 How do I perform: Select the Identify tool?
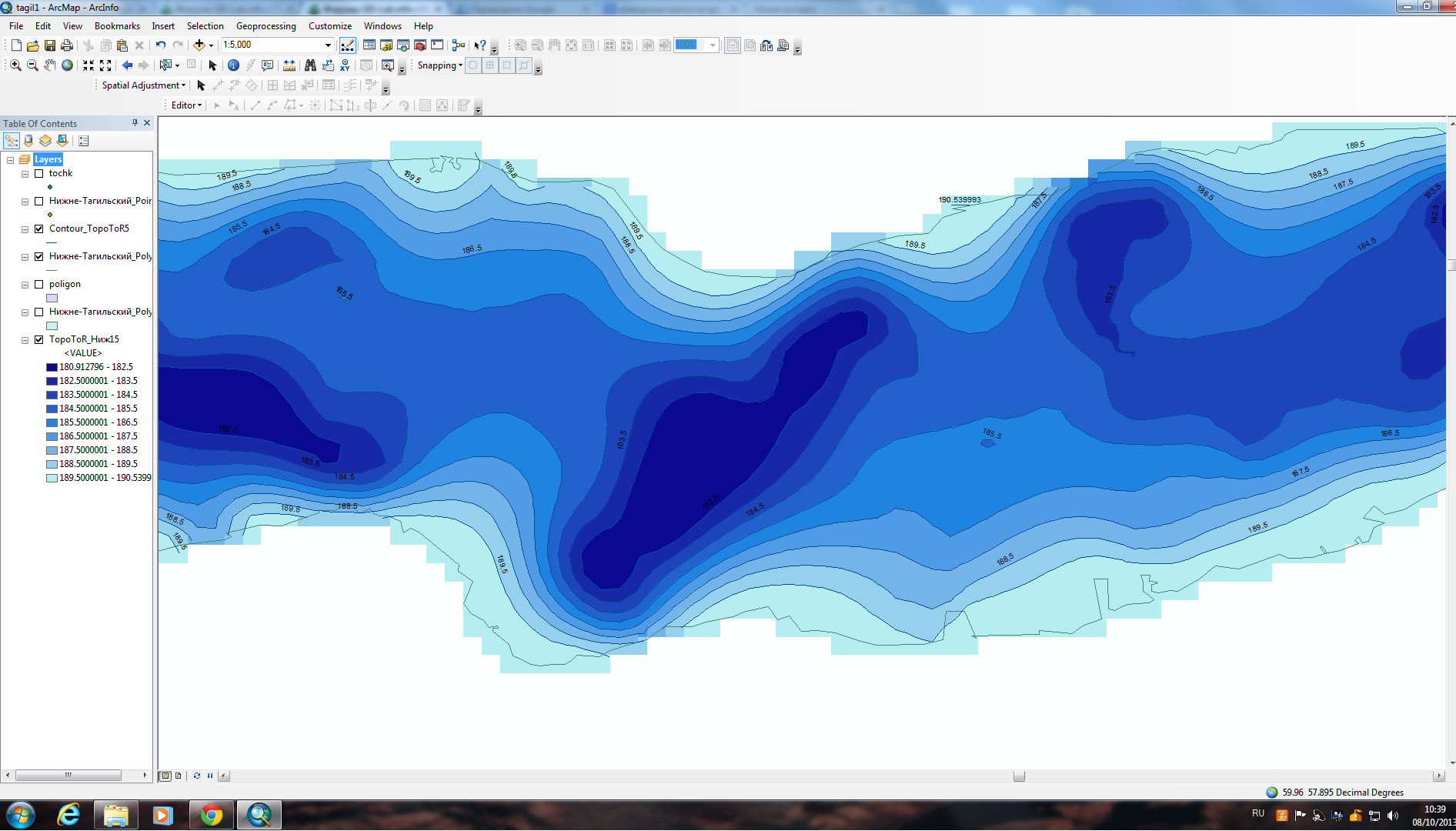(x=233, y=65)
